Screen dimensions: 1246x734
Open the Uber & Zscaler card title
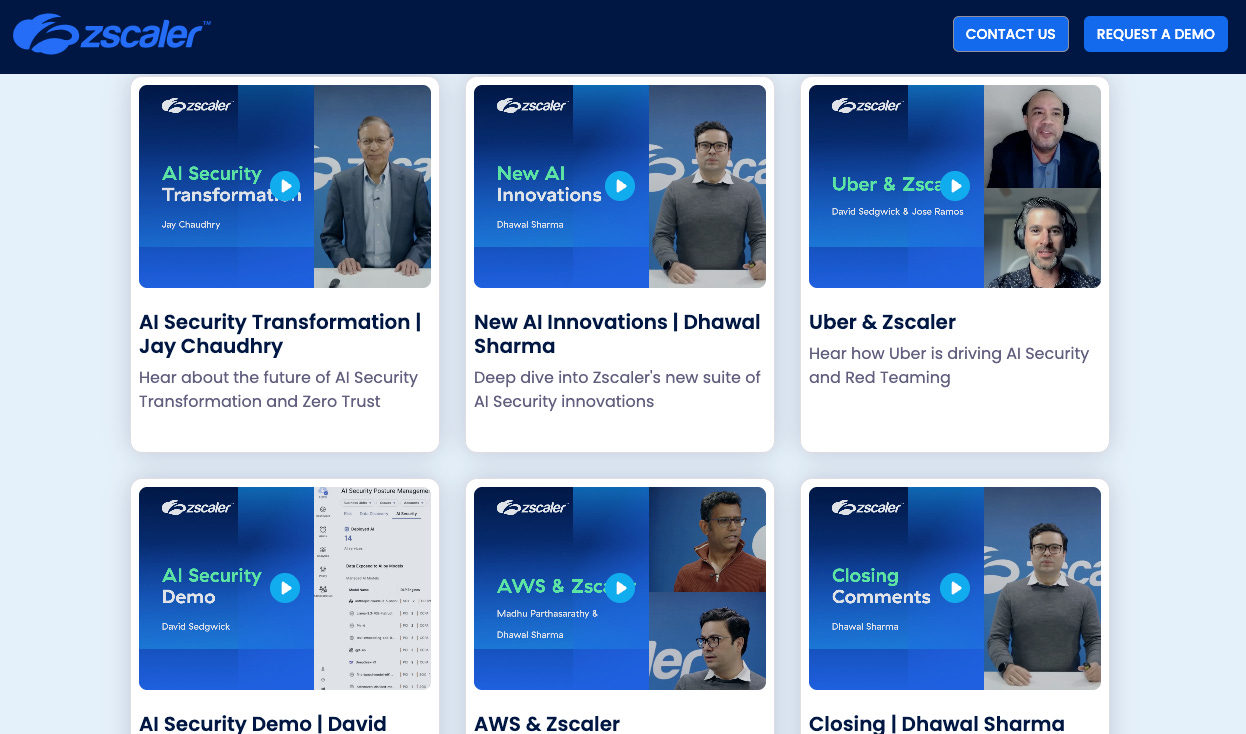(x=882, y=322)
